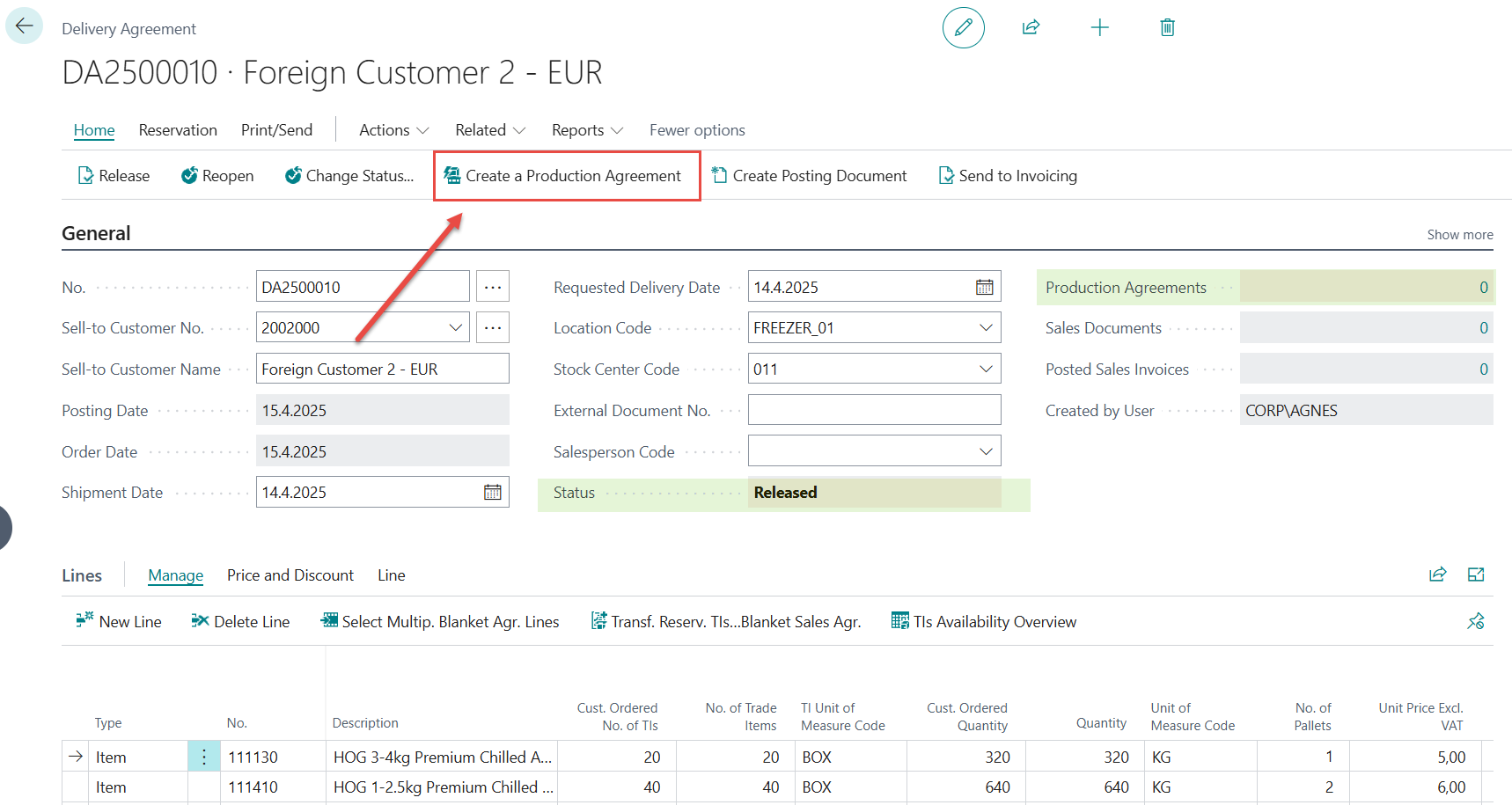Click Show more in General section

click(1459, 235)
